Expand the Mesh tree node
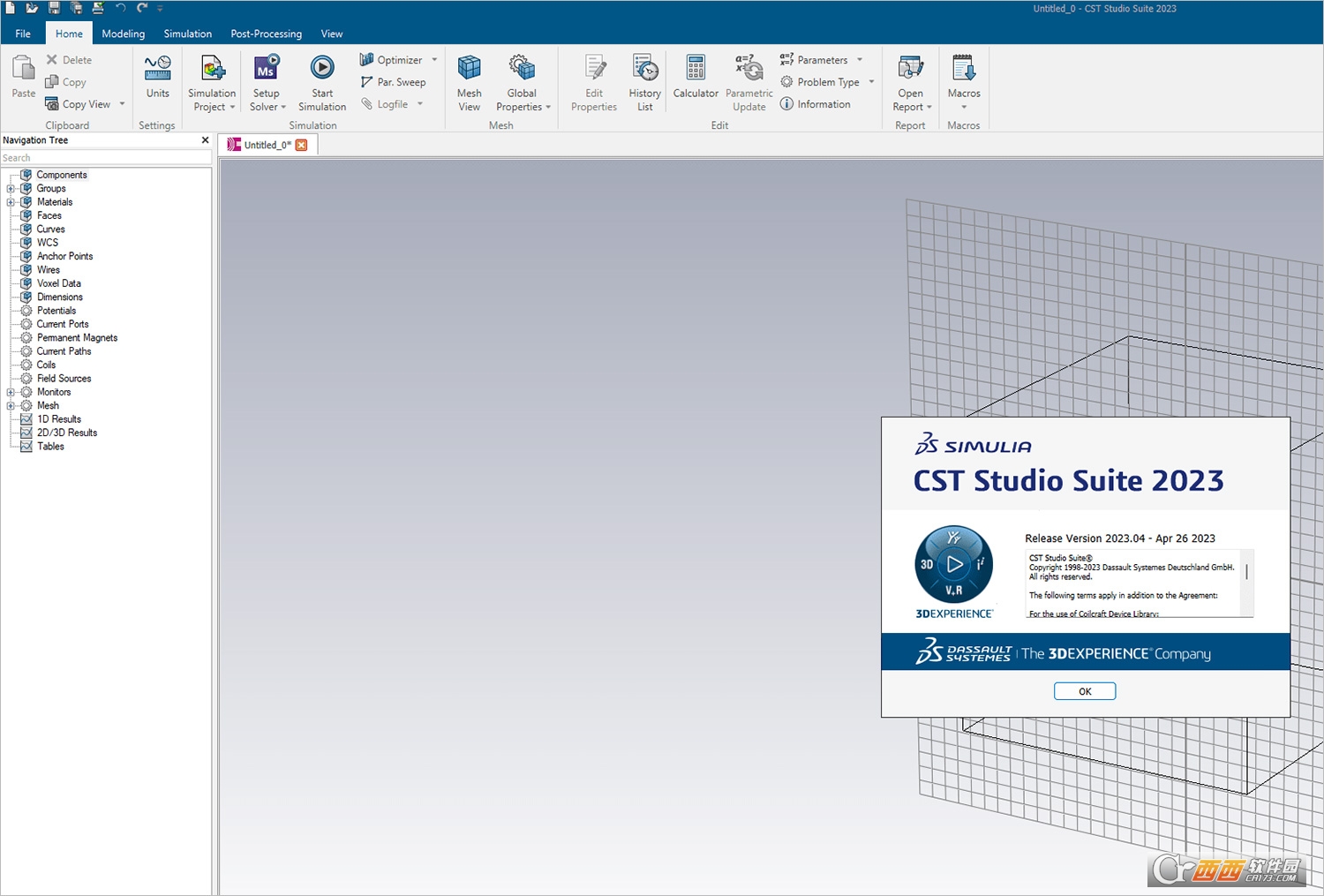 [x=11, y=406]
